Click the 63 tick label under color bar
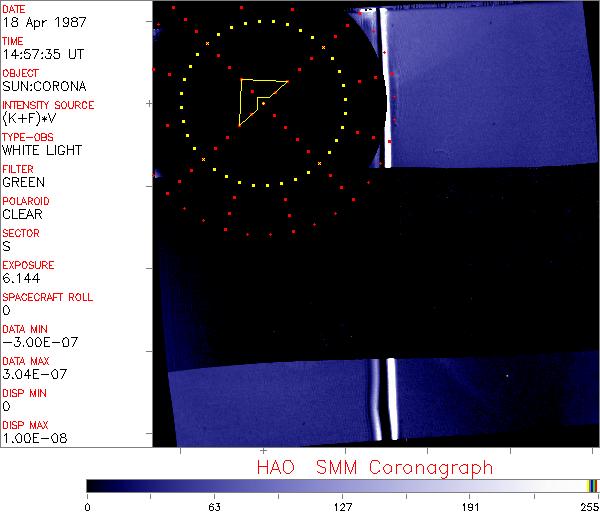 [x=214, y=505]
